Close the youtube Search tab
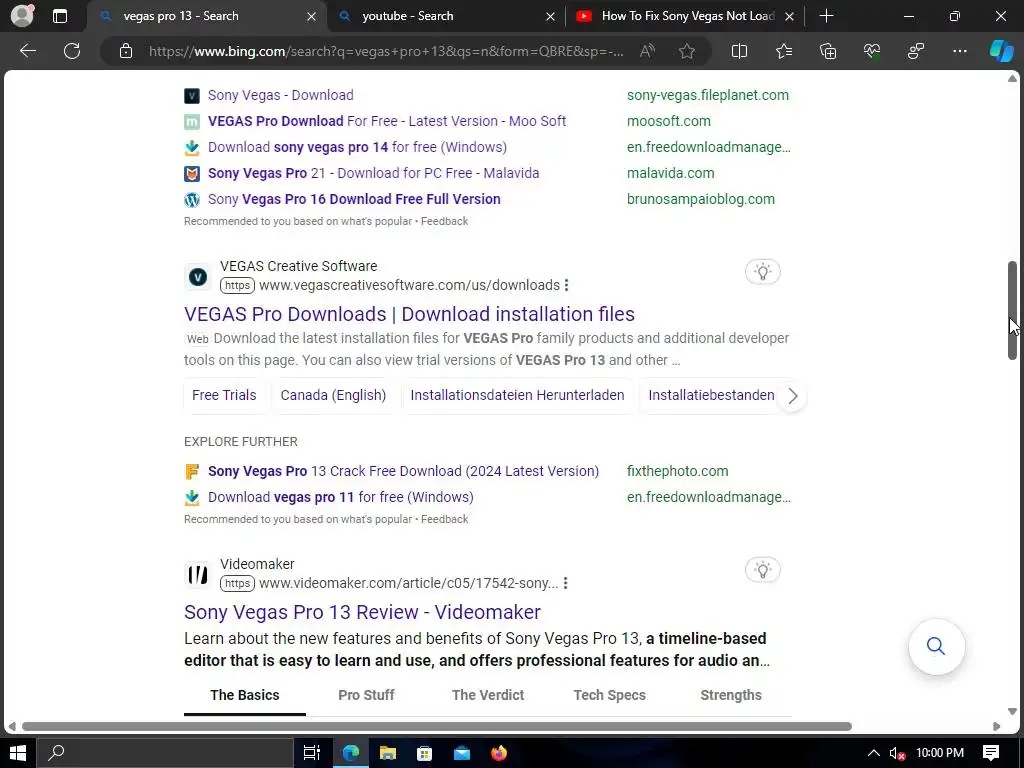The image size is (1024, 768). [551, 16]
